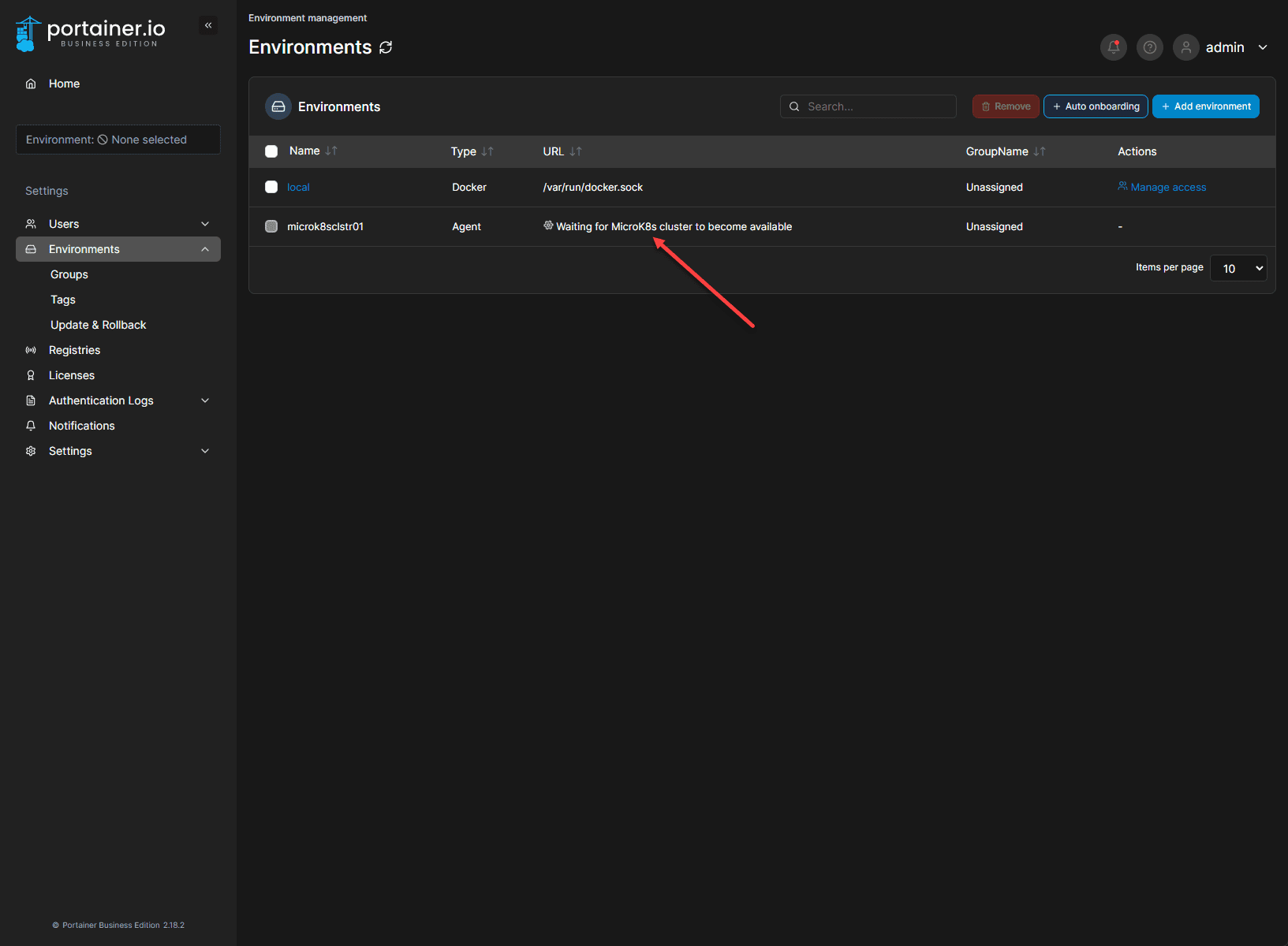The image size is (1288, 946).
Task: Open the items per page dropdown
Action: click(x=1238, y=268)
